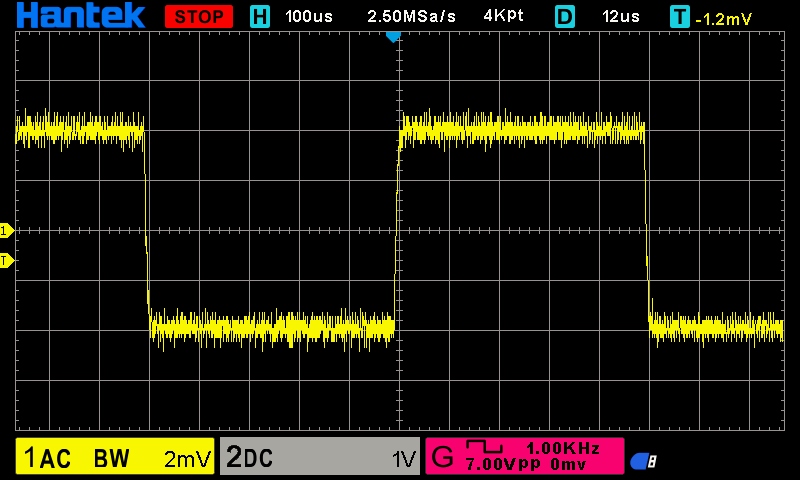This screenshot has height=480, width=800.
Task: Click the 1V channel 2 scale value
Action: coord(404,460)
